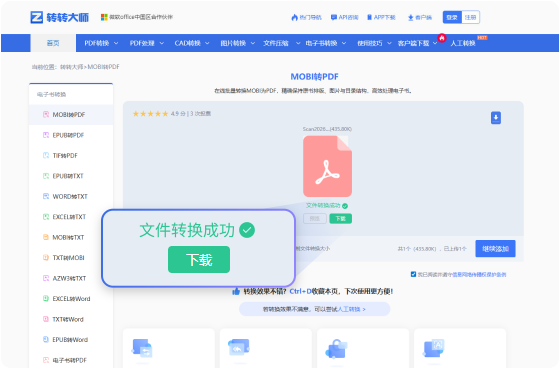
Task: Go to 首页 home tab
Action: point(53,43)
